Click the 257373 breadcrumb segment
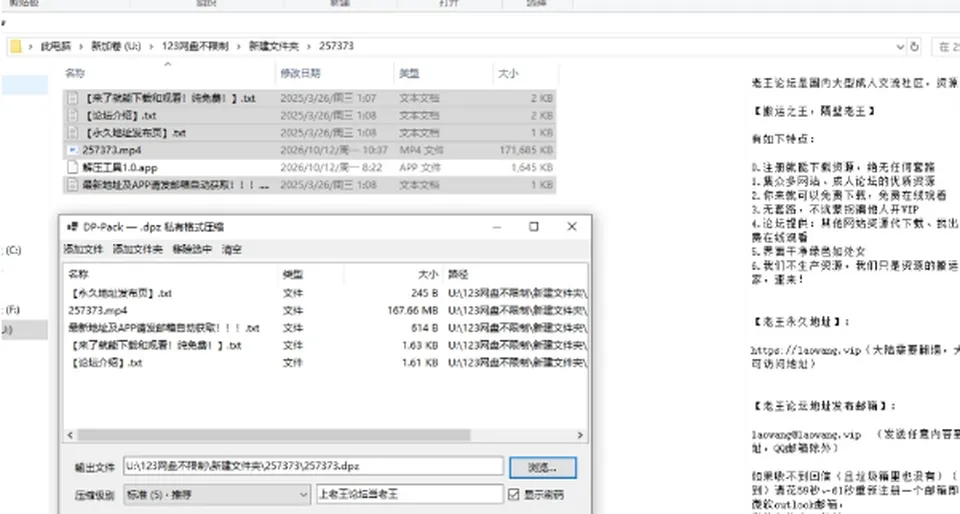 pyautogui.click(x=336, y=47)
